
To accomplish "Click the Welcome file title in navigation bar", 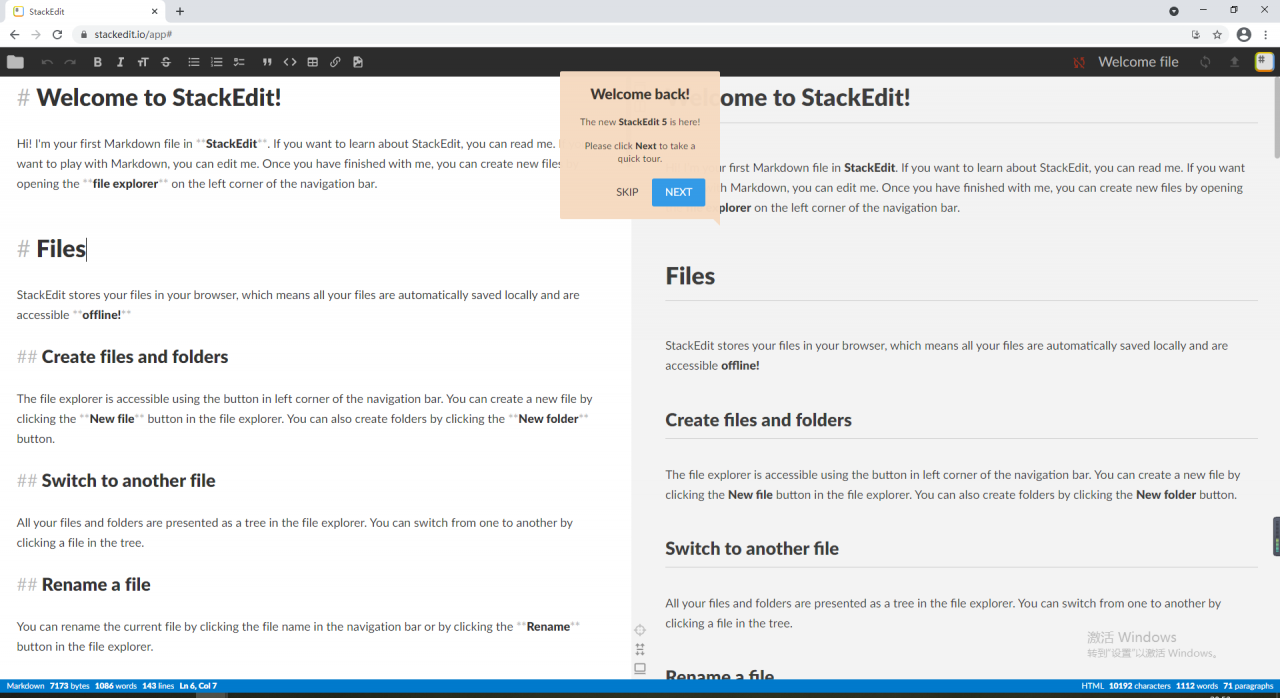I will [x=1138, y=62].
